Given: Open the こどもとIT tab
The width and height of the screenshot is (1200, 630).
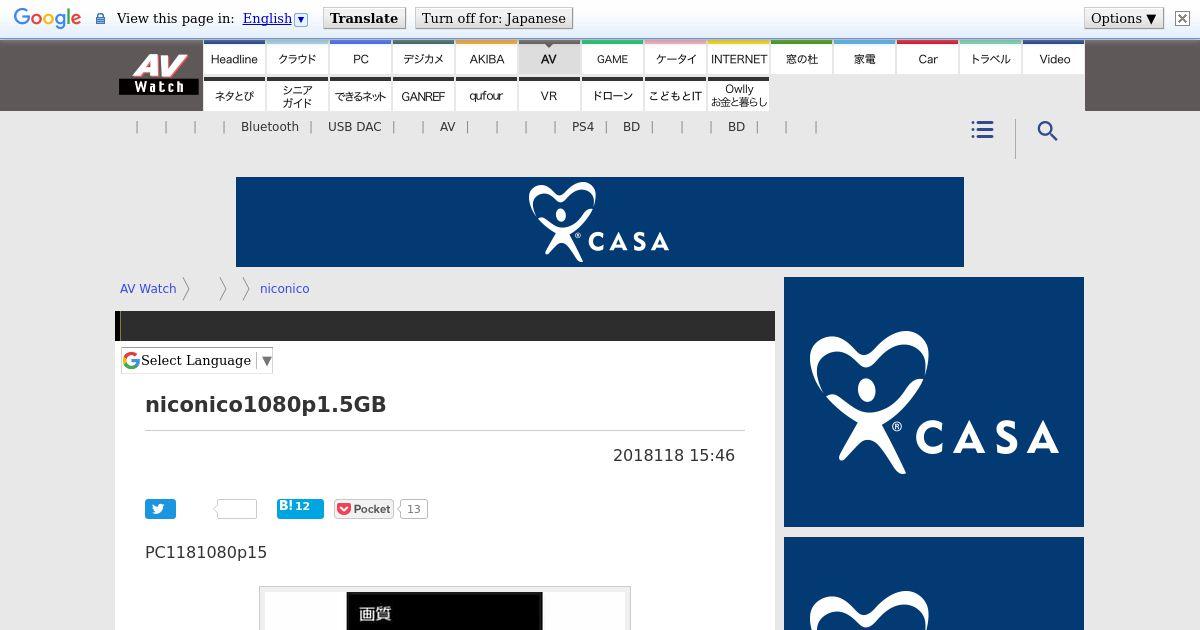Looking at the screenshot, I should pyautogui.click(x=676, y=96).
